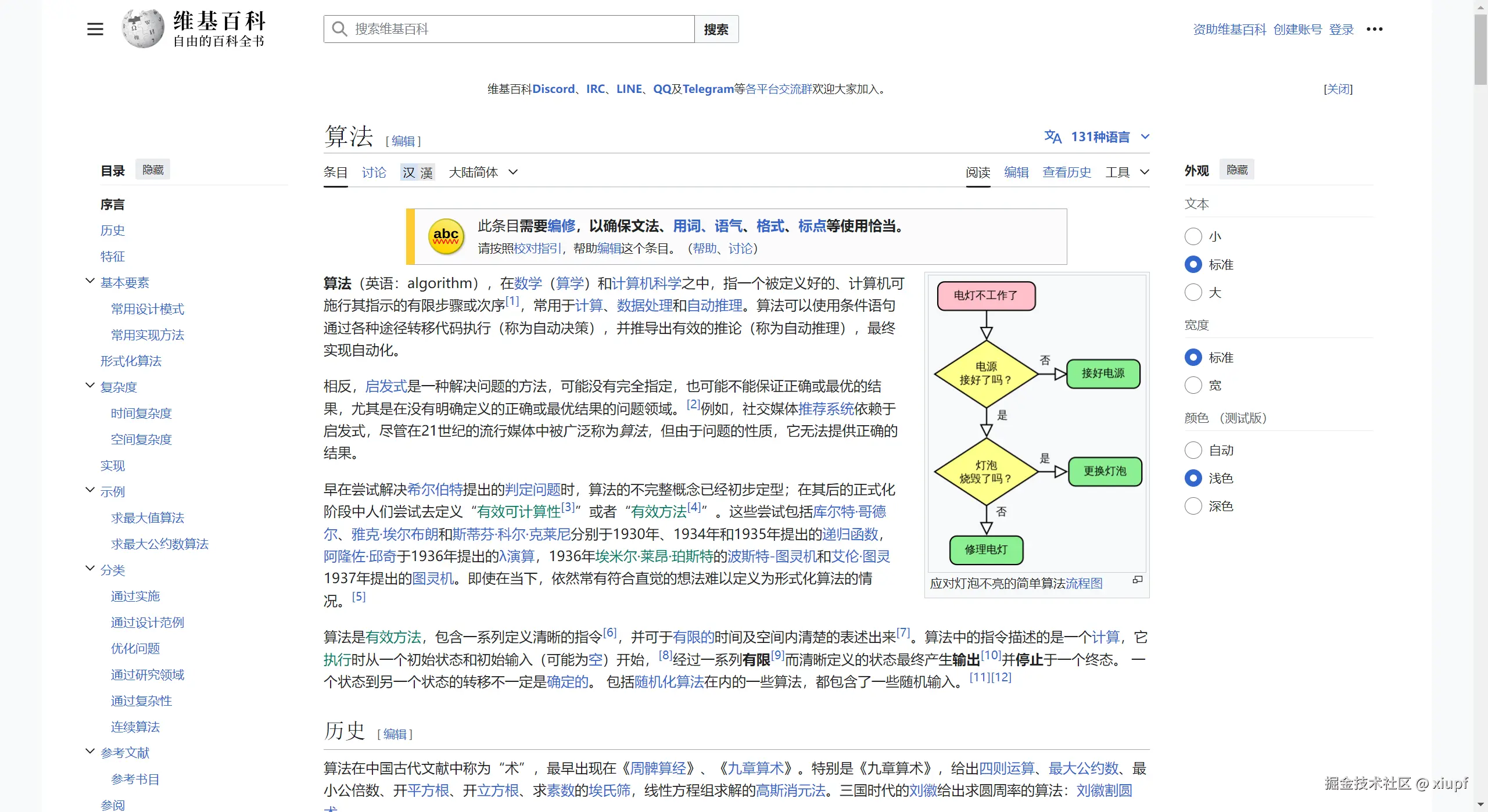1488x812 pixels.
Task: Enlarge the flowchart using the expand icon
Action: [x=1138, y=580]
